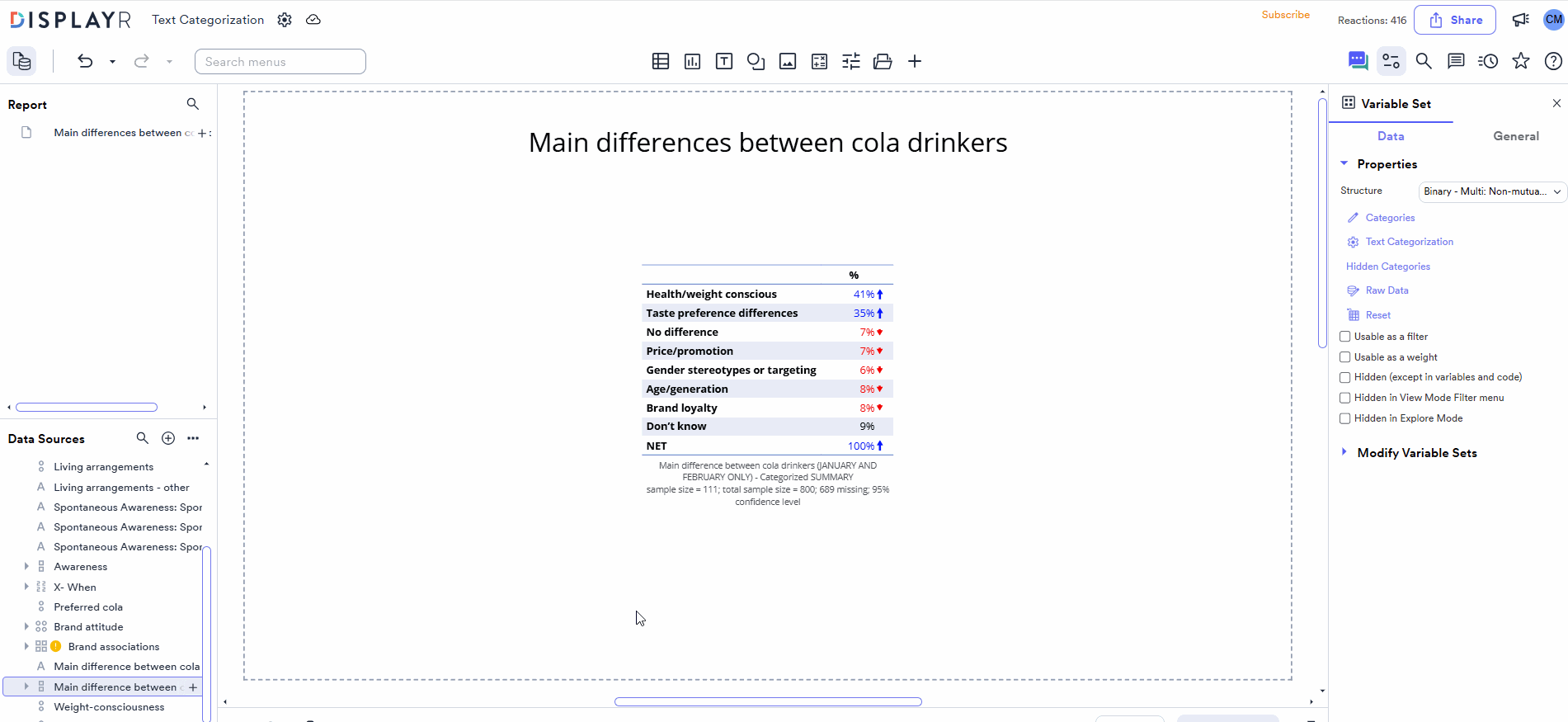This screenshot has height=722, width=1568.
Task: Redo the last action
Action: pos(142,61)
